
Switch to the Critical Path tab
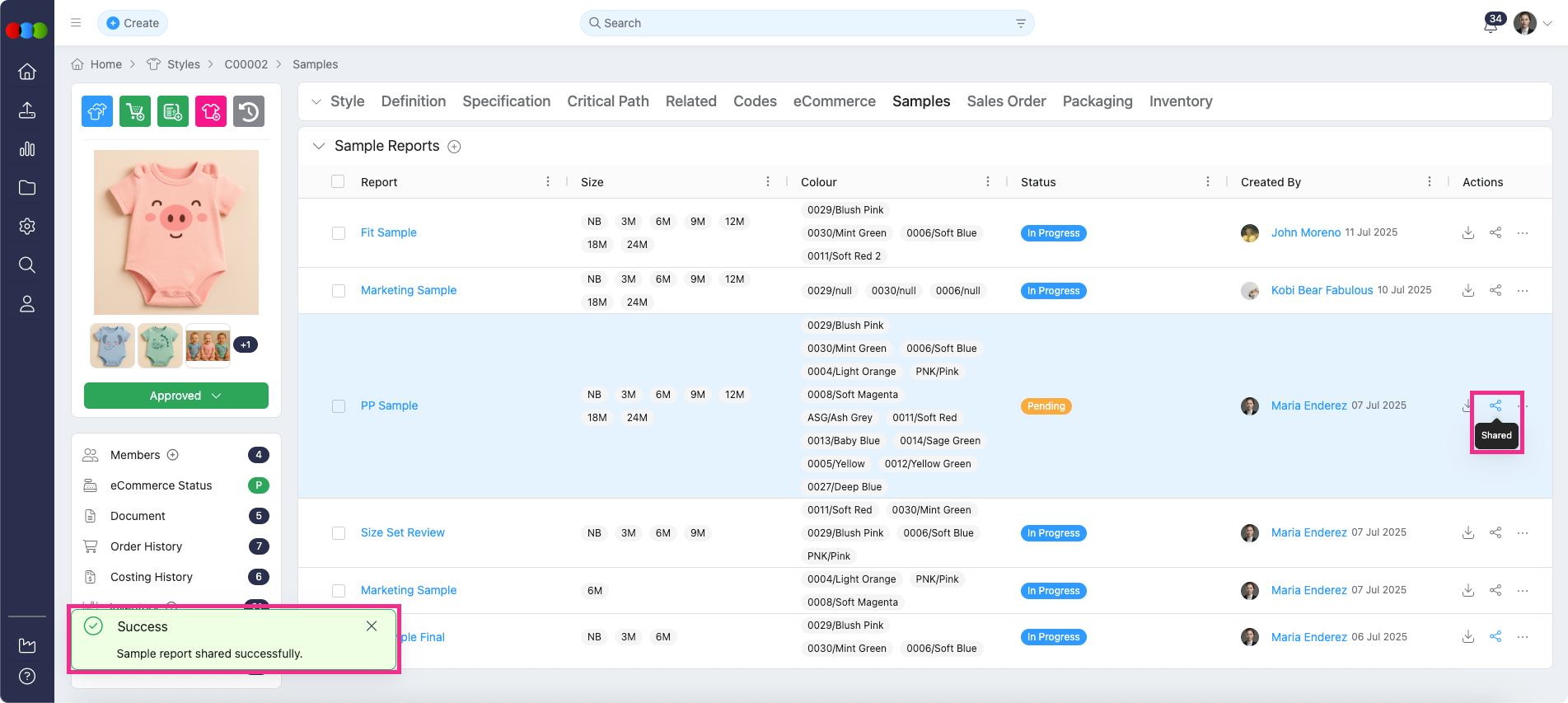pos(607,101)
